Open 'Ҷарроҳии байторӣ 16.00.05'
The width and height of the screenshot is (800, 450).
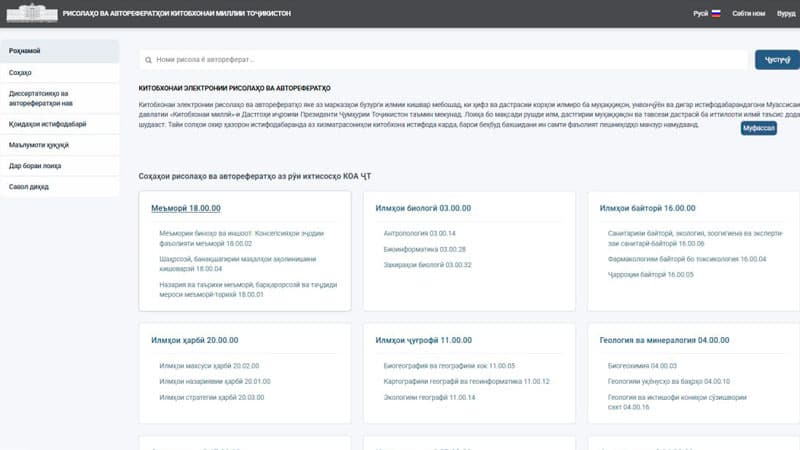click(651, 274)
